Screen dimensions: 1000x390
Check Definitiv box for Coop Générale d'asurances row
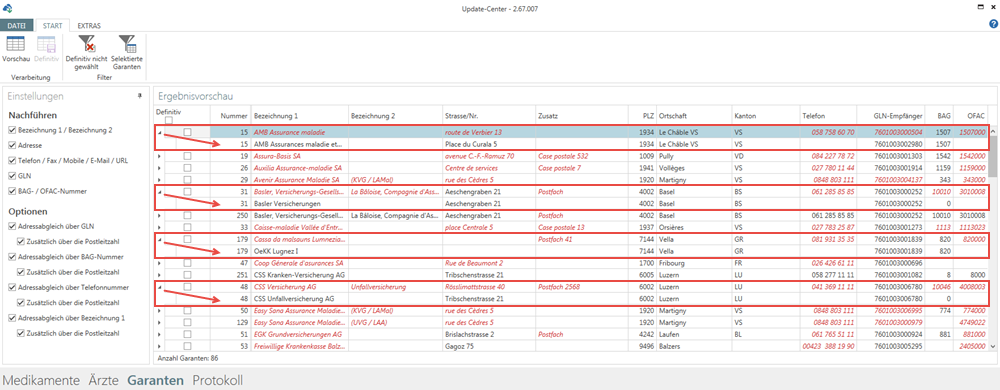pos(188,263)
